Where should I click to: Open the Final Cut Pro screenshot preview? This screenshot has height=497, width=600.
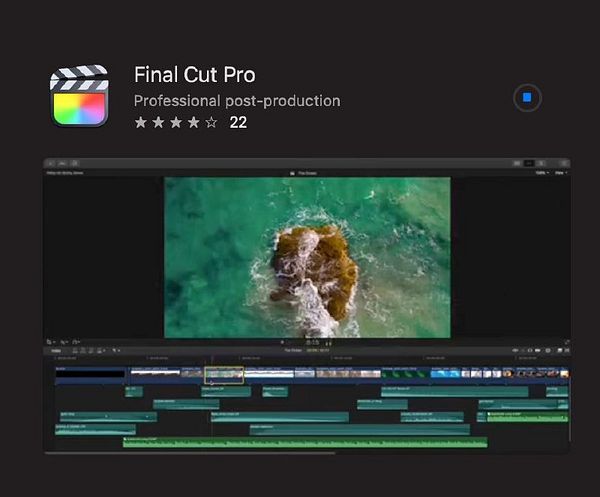pos(307,305)
